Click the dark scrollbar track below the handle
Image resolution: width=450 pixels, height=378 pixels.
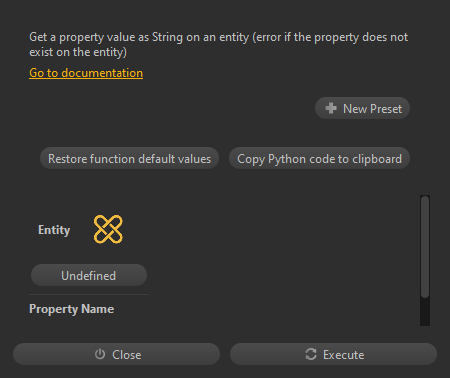coord(425,311)
